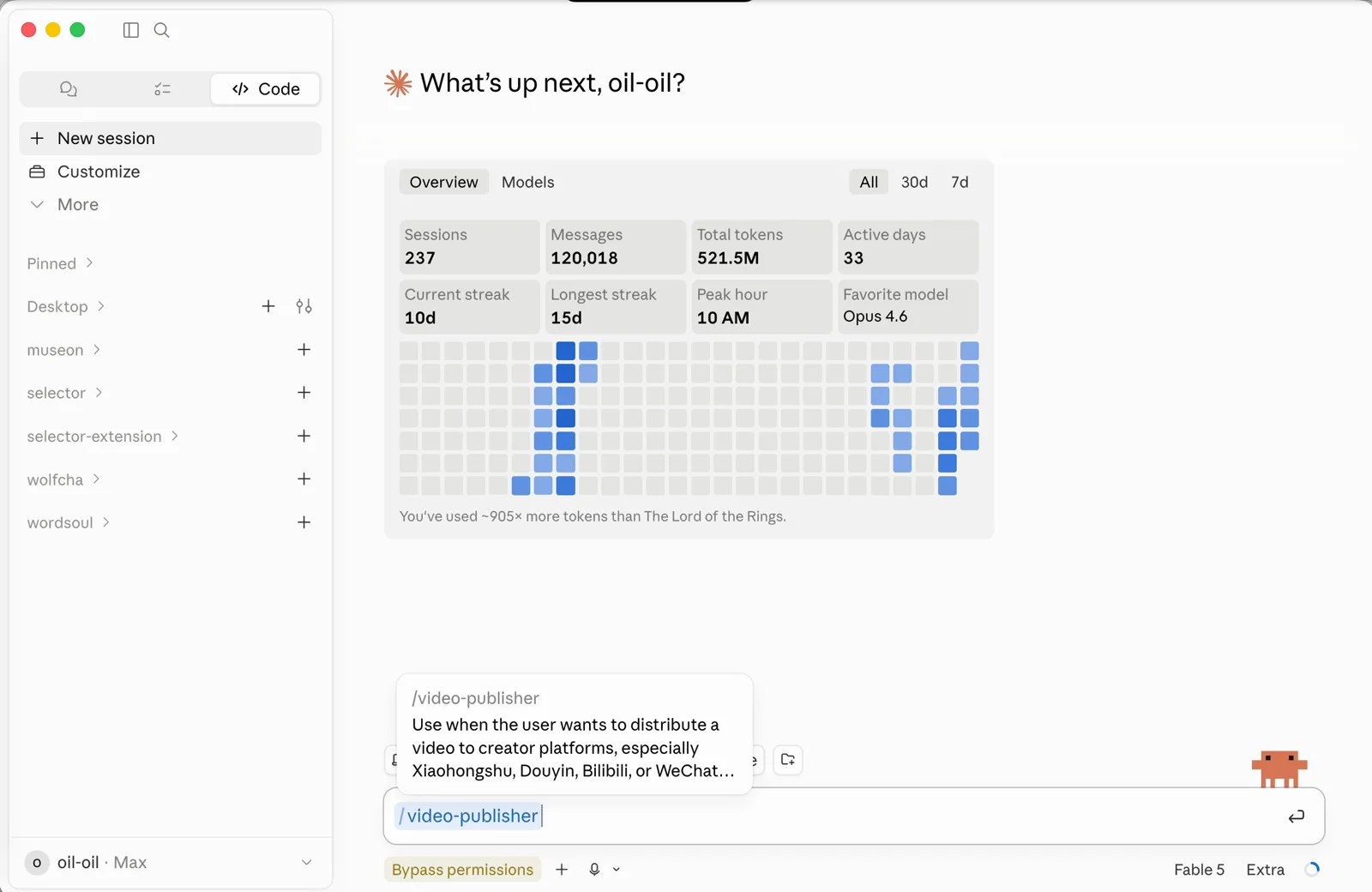
Task: Select the Models tab
Action: click(528, 182)
